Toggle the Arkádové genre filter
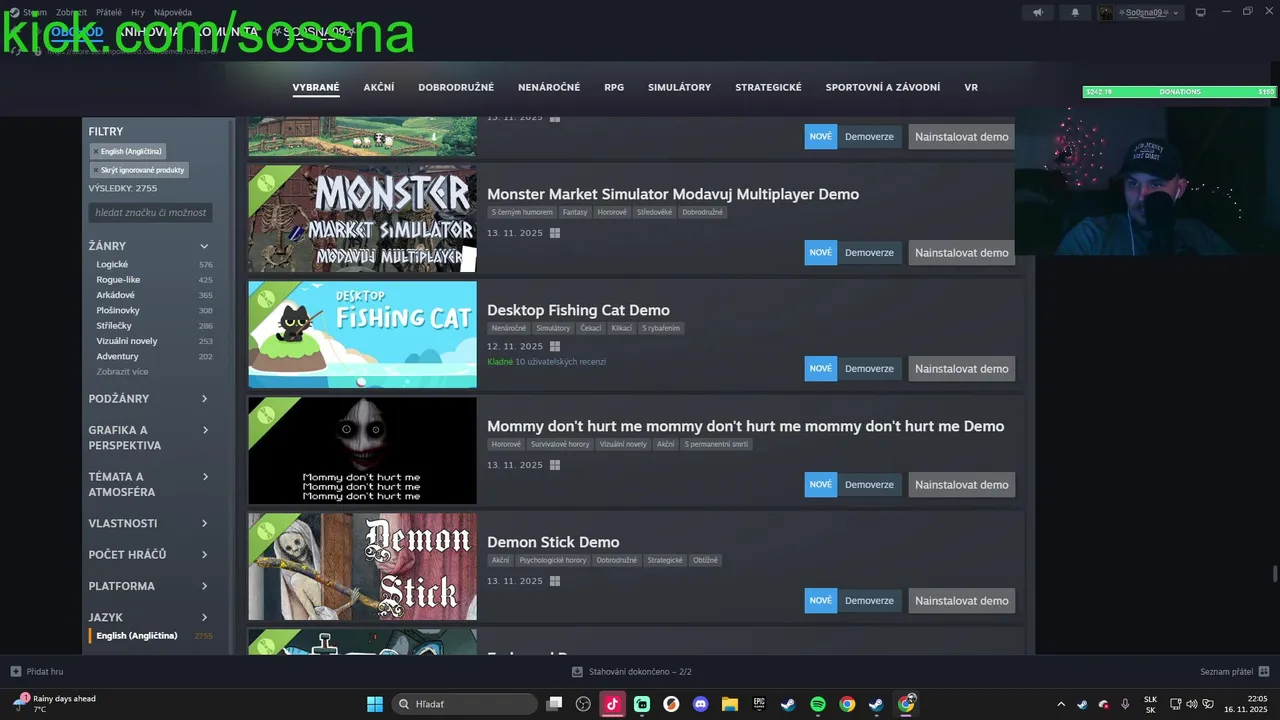This screenshot has height=720, width=1280. [x=152, y=295]
